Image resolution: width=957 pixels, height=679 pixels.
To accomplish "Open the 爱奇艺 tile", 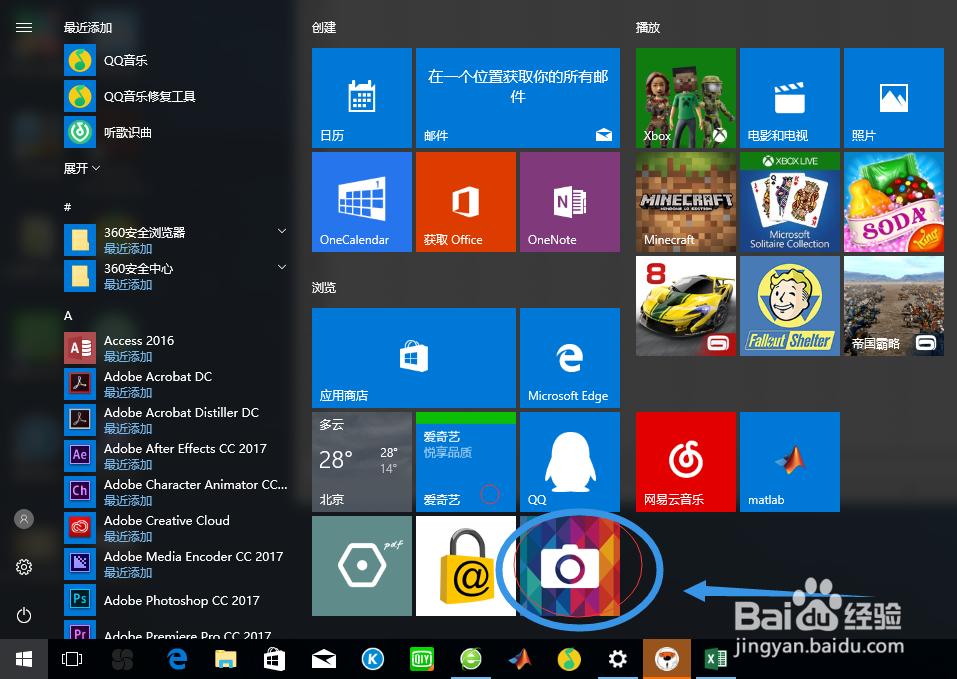I will click(x=466, y=462).
